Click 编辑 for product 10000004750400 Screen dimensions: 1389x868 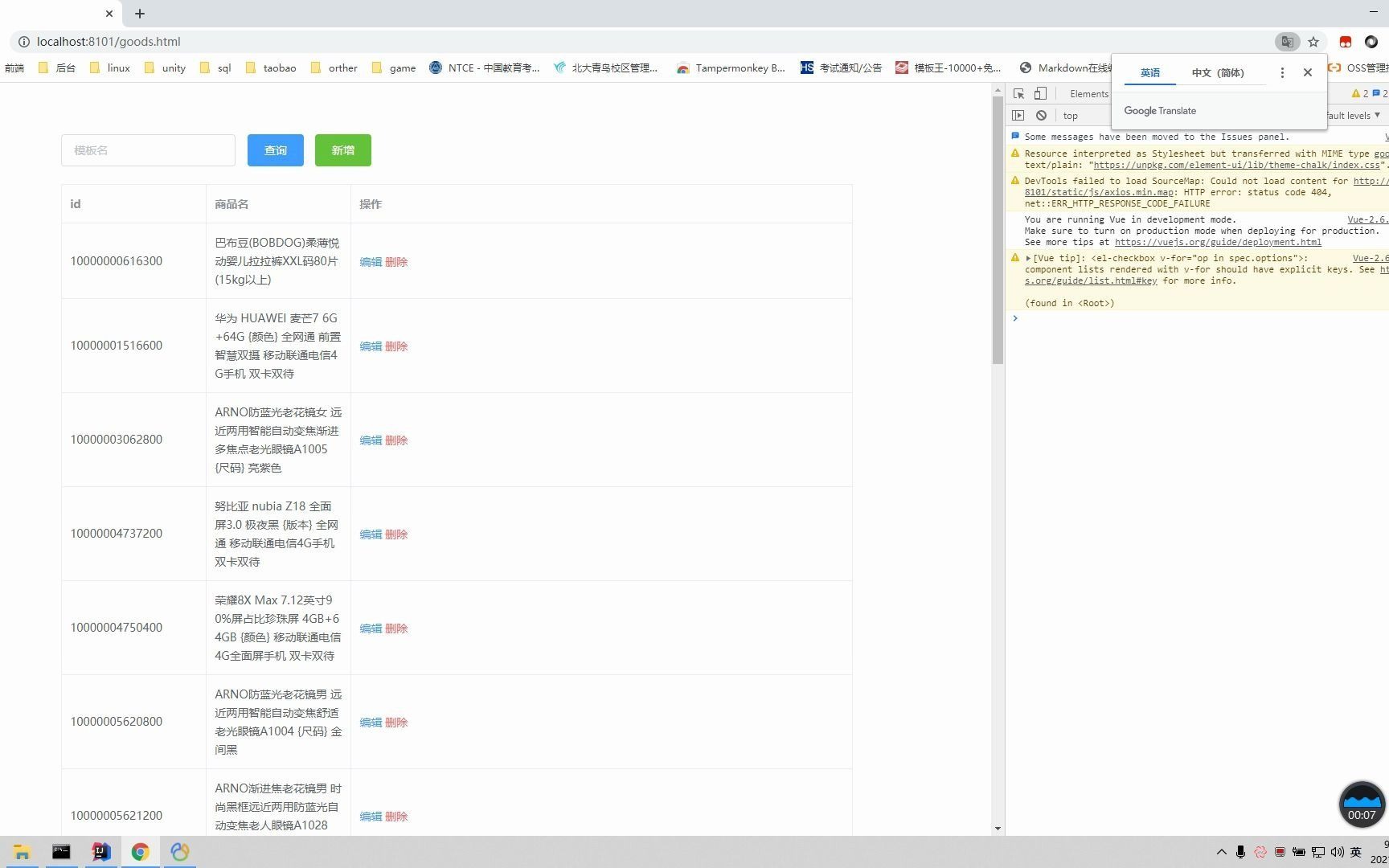click(x=371, y=628)
